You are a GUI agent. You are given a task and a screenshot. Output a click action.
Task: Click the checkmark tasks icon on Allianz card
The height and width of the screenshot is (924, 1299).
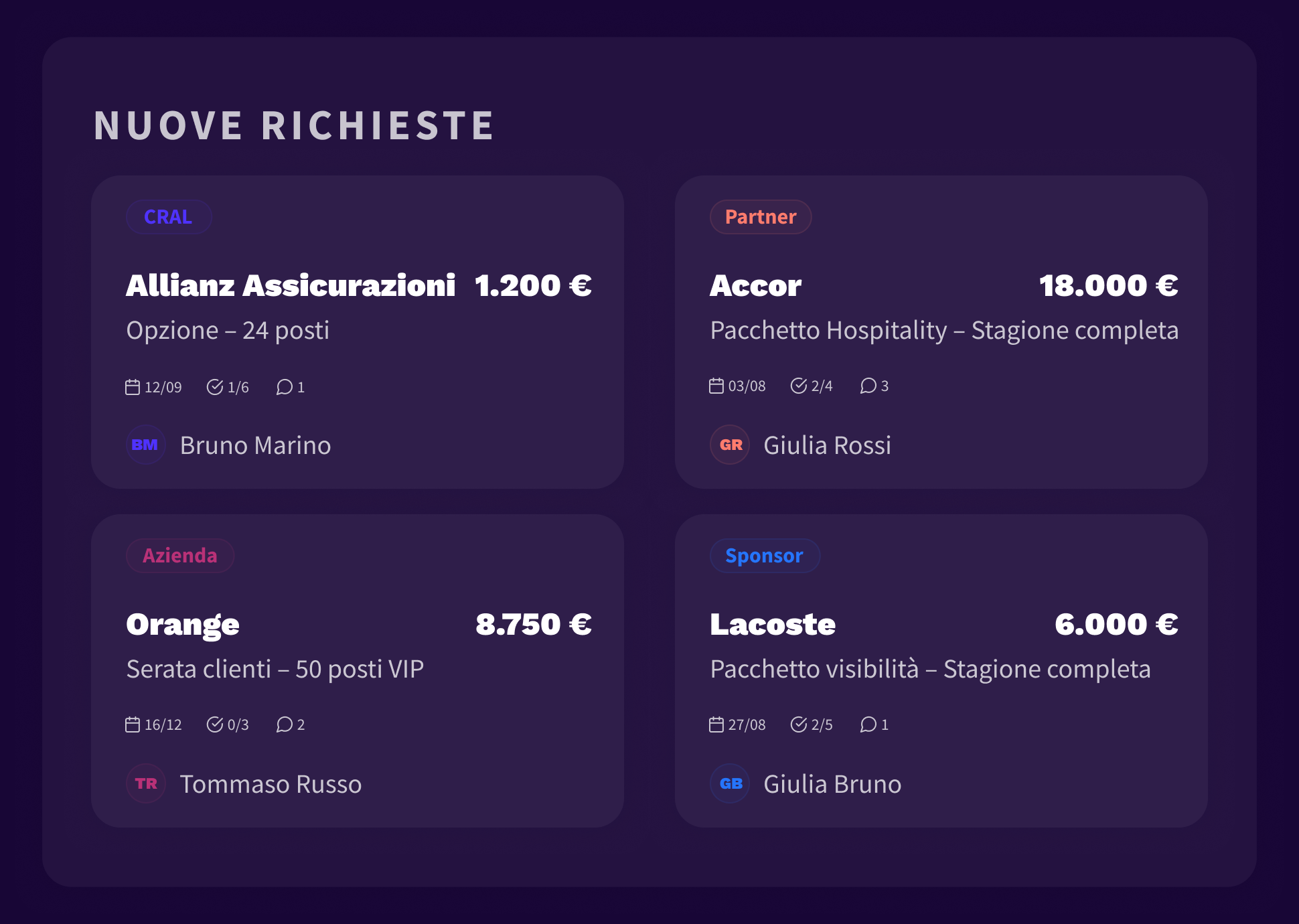tap(215, 387)
